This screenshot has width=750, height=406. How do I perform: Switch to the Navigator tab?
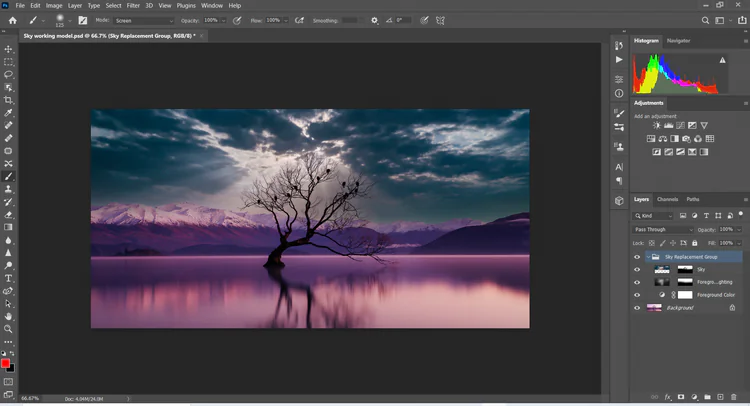678,40
